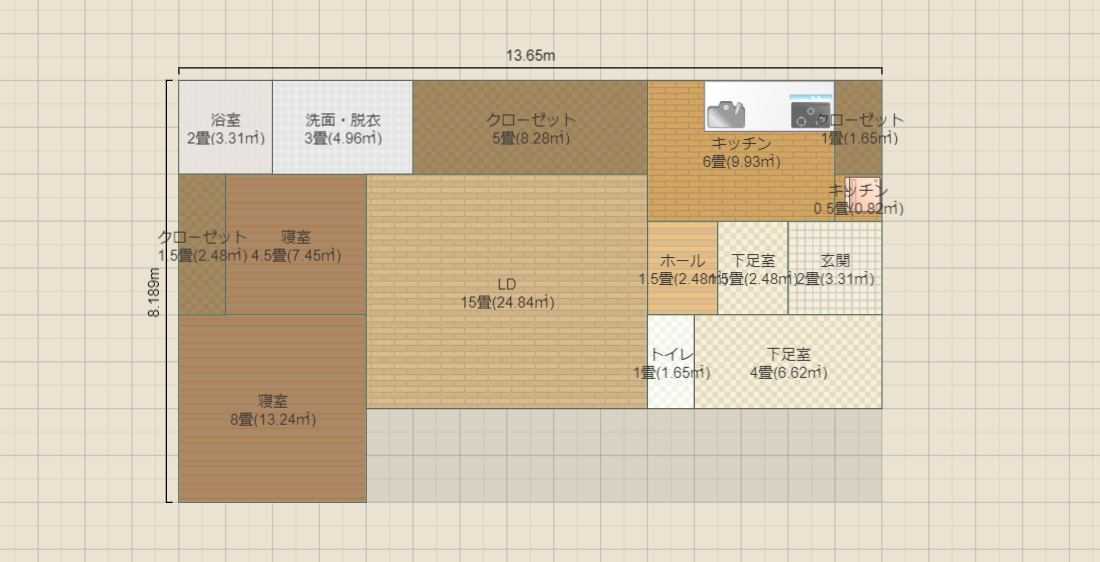Select the 寝室 4.5畳 room
The image size is (1100, 562).
296,244
